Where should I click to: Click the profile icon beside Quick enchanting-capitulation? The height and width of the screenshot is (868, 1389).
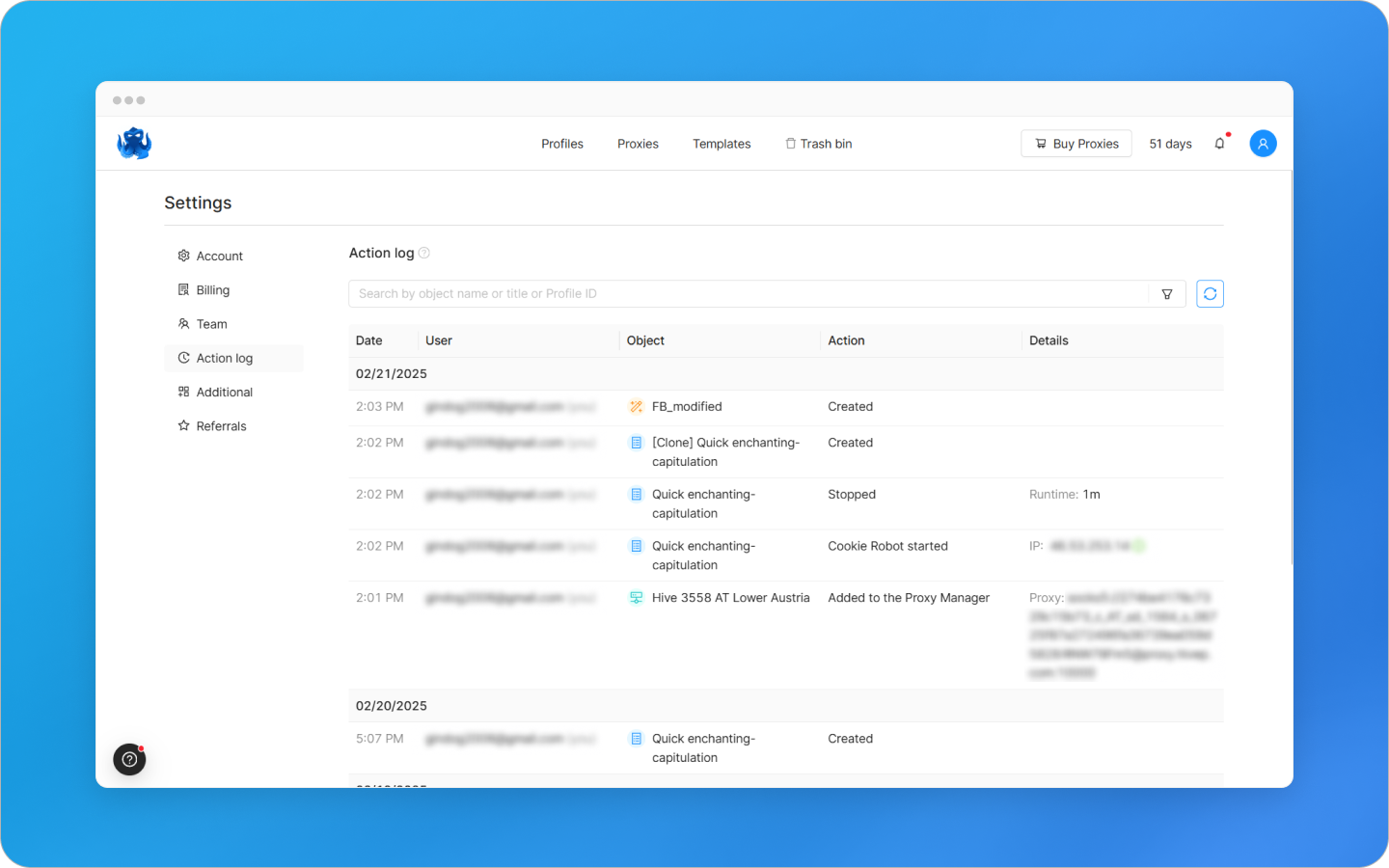pos(636,494)
